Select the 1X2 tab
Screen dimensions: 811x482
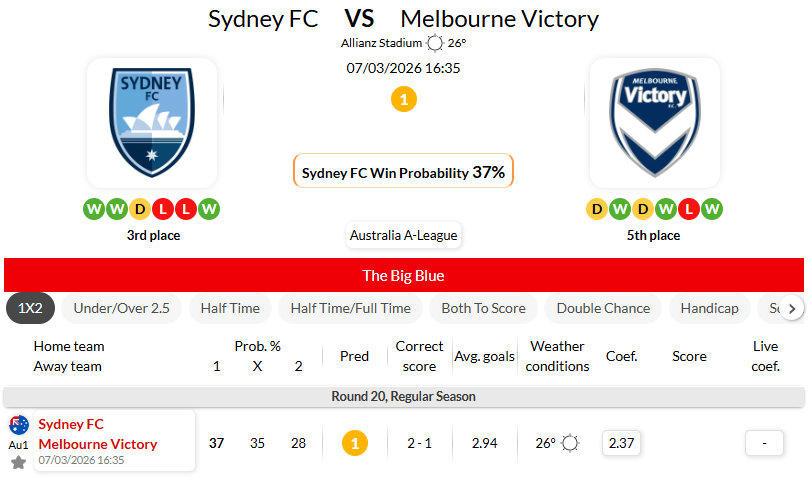(x=30, y=308)
